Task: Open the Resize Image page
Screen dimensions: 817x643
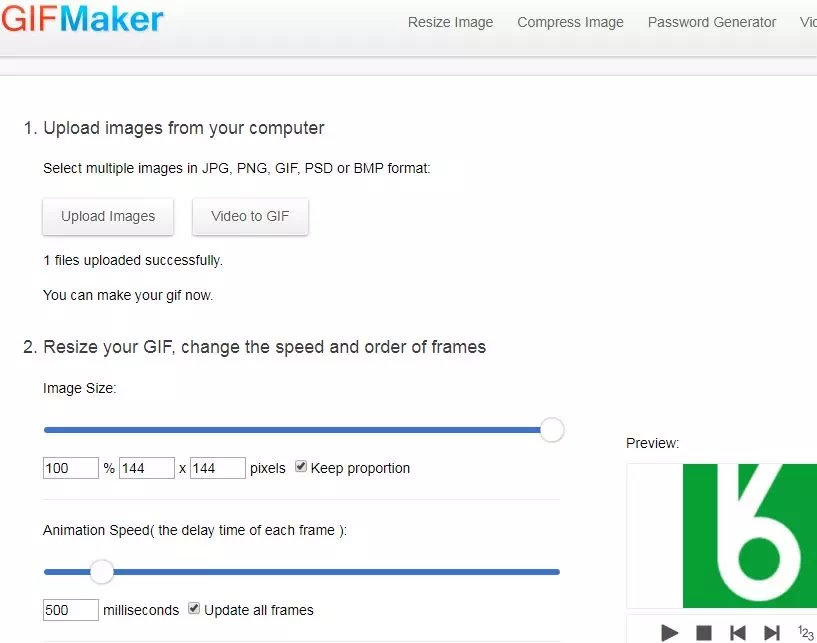Action: point(450,22)
